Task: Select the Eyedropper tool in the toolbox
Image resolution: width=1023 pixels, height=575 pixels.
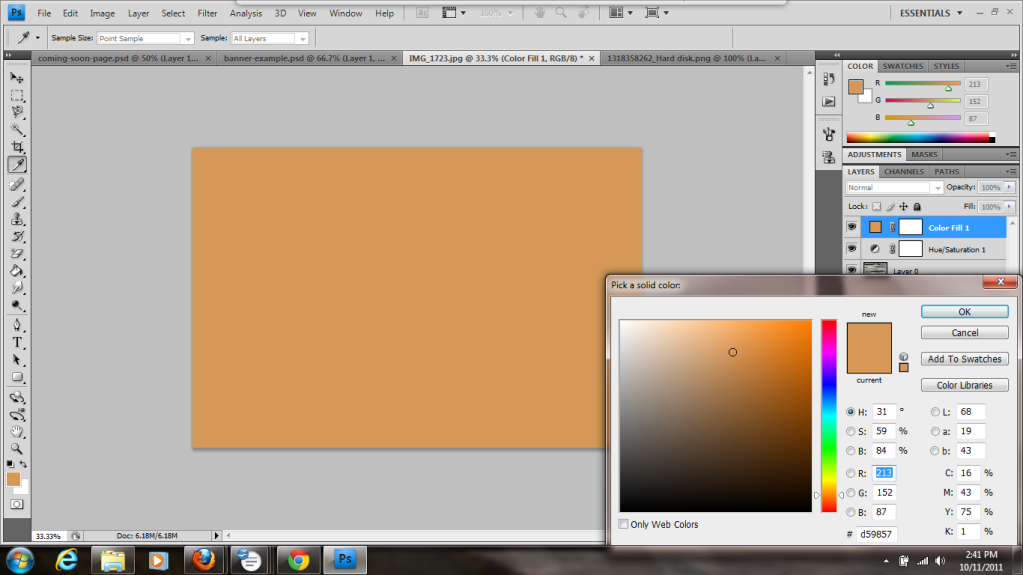Action: point(17,164)
